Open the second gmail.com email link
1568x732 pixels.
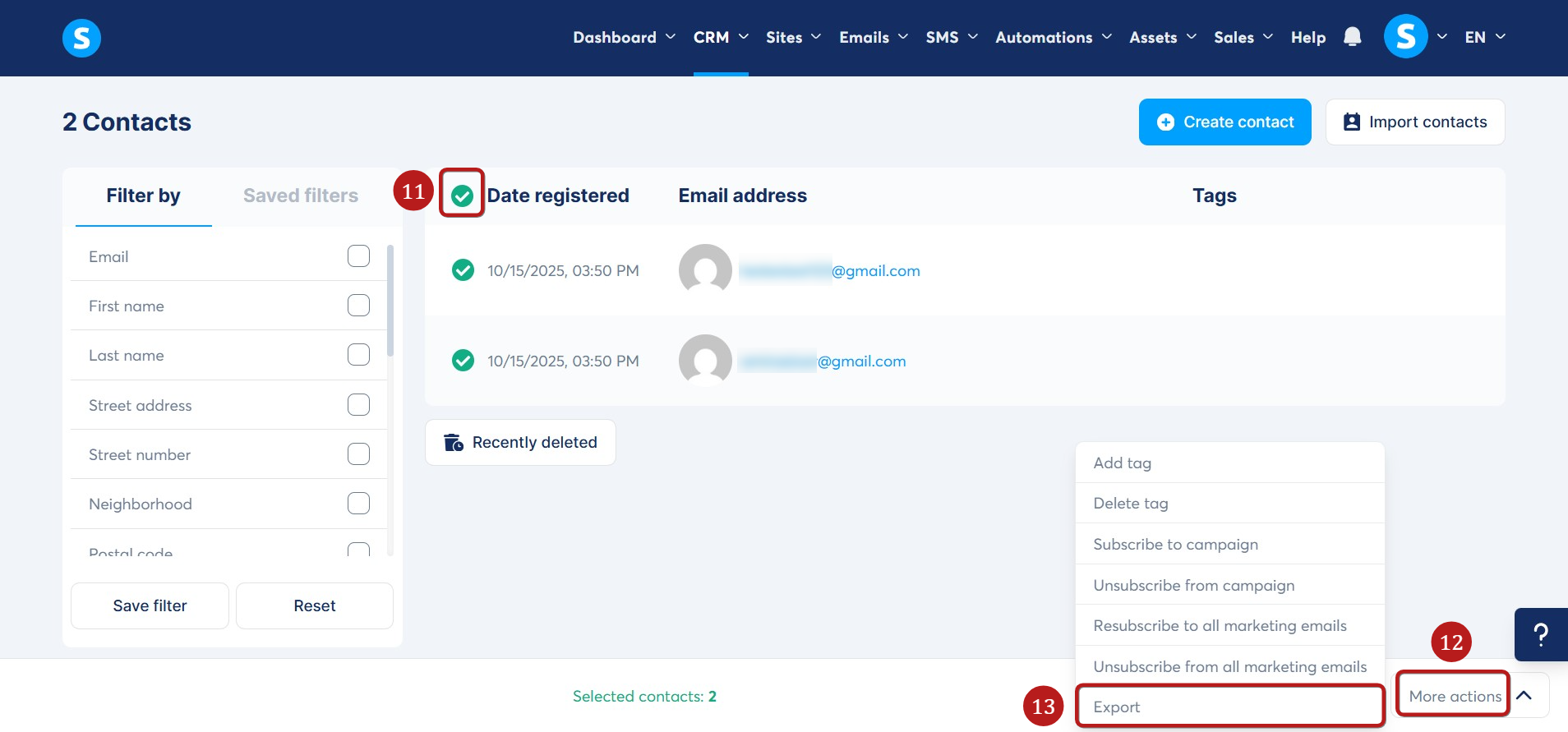(822, 361)
